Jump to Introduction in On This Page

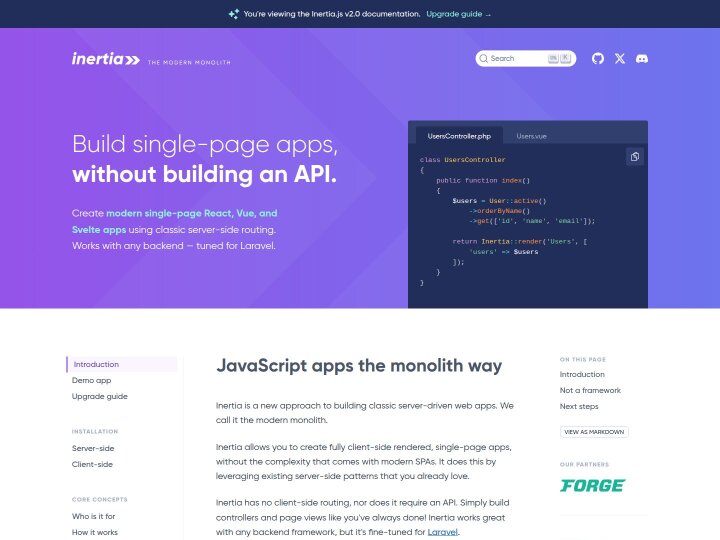(x=582, y=374)
